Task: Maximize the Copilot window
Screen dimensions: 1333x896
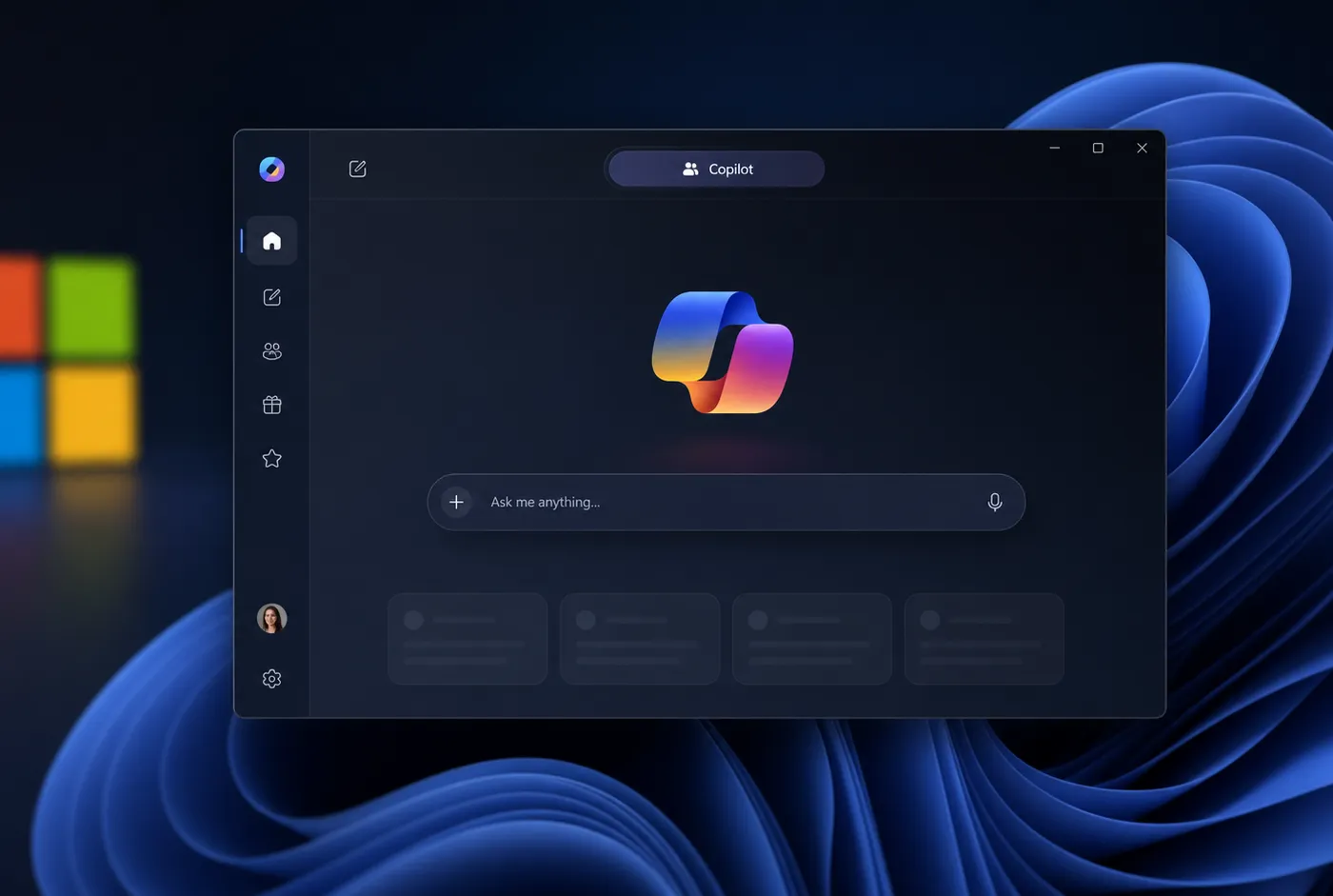Action: [x=1098, y=148]
